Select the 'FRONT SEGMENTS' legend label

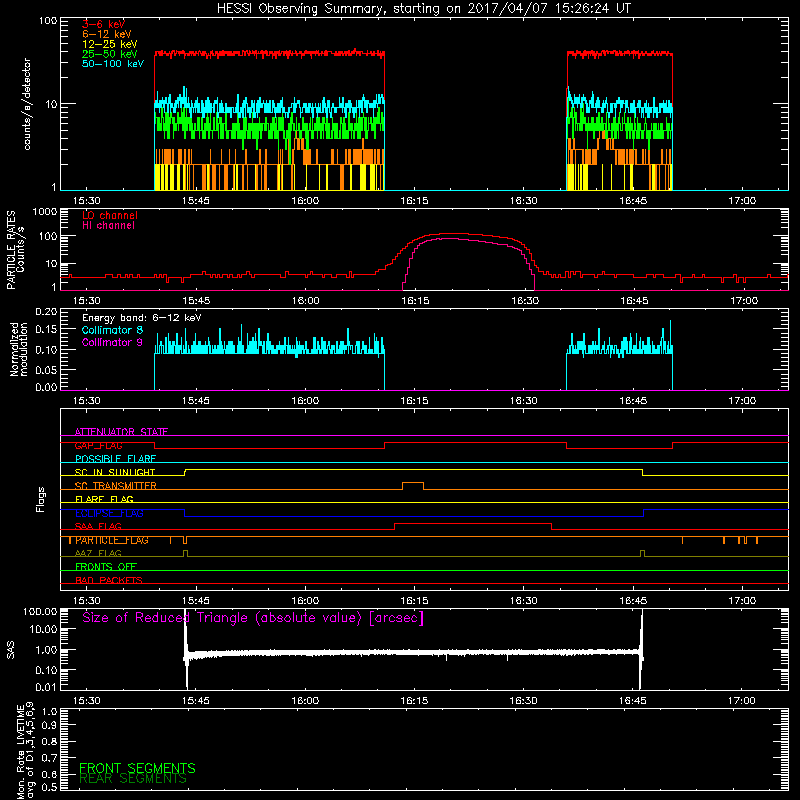pyautogui.click(x=137, y=768)
